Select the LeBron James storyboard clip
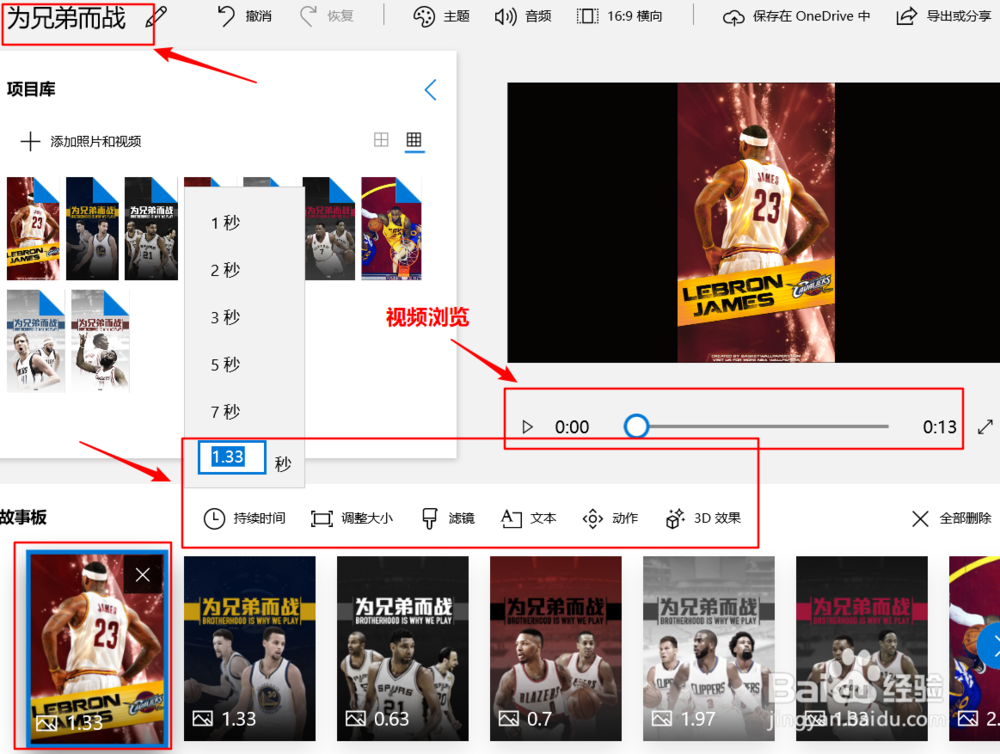This screenshot has height=754, width=1000. pos(96,649)
